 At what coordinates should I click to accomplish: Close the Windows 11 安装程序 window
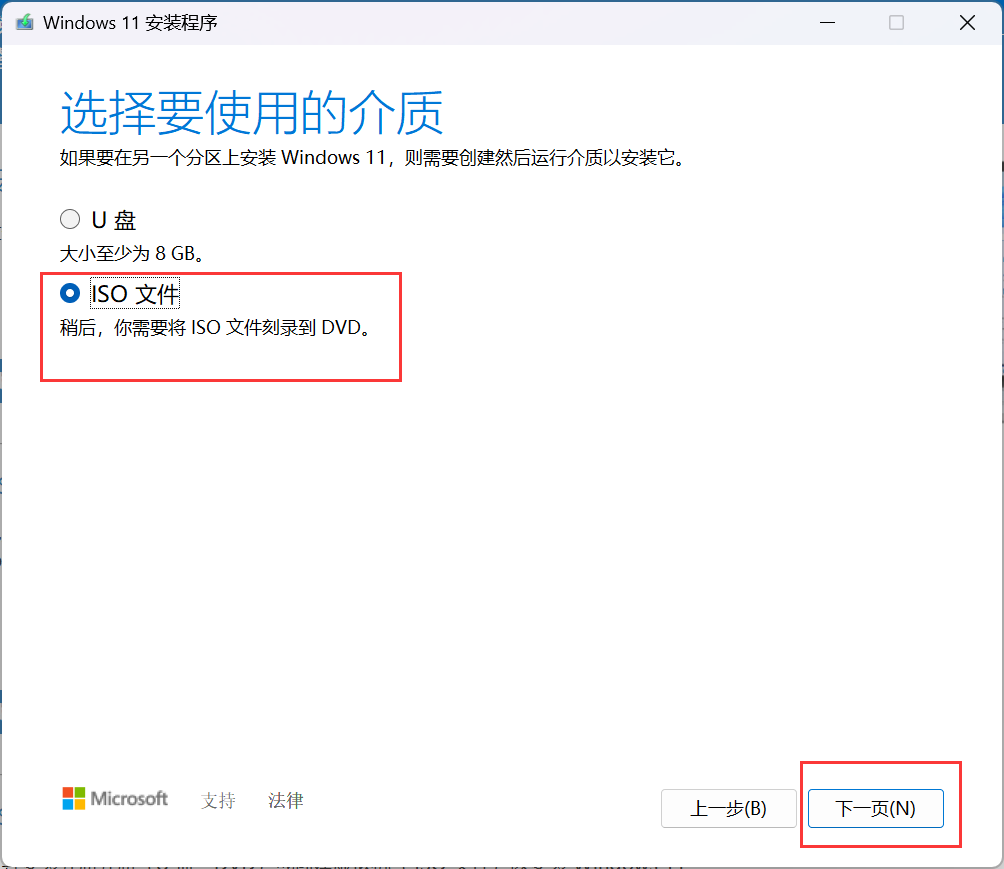967,22
